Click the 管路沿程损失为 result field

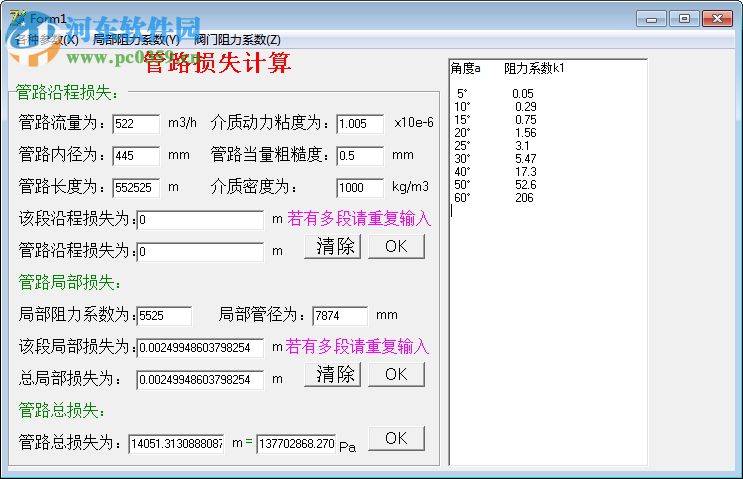[x=200, y=252]
